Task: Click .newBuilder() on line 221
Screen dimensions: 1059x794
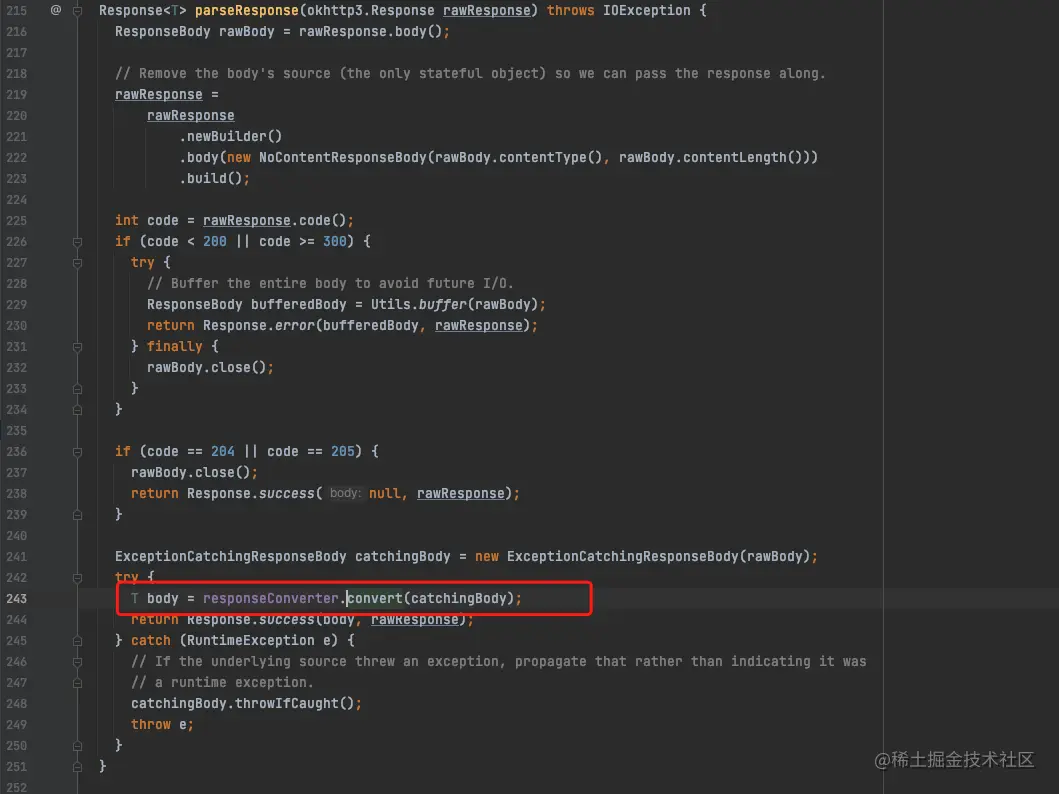Action: [230, 136]
